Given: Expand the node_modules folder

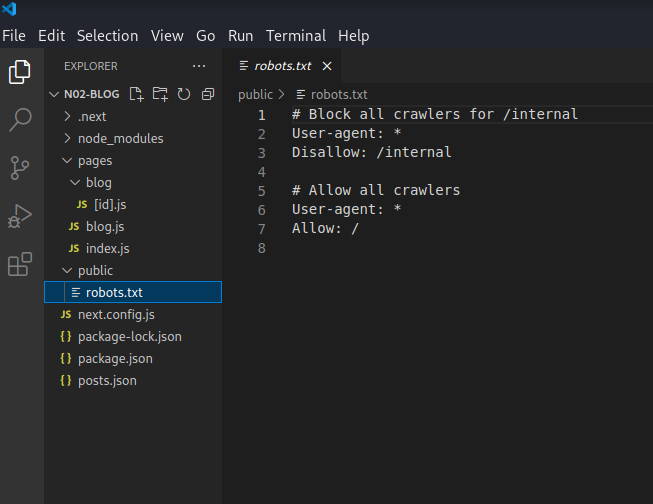Looking at the screenshot, I should [x=120, y=138].
